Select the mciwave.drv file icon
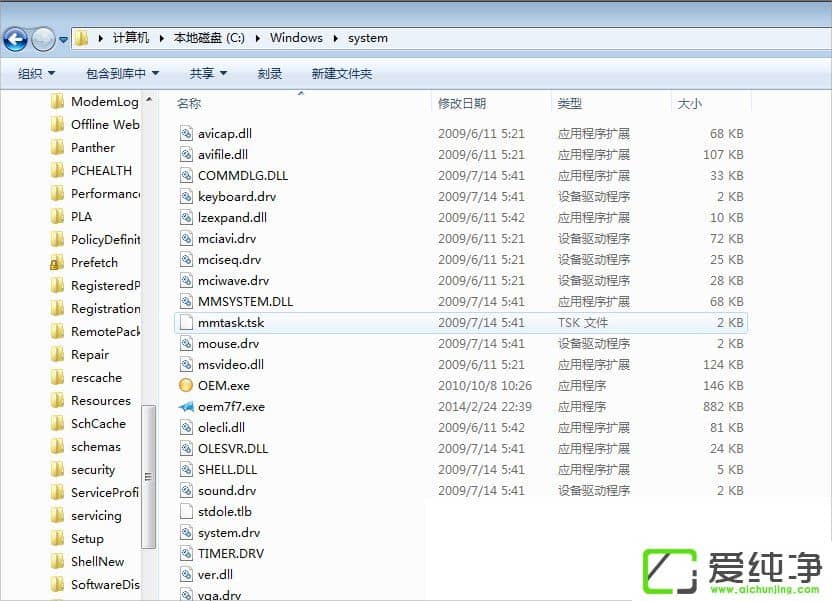 click(x=186, y=280)
